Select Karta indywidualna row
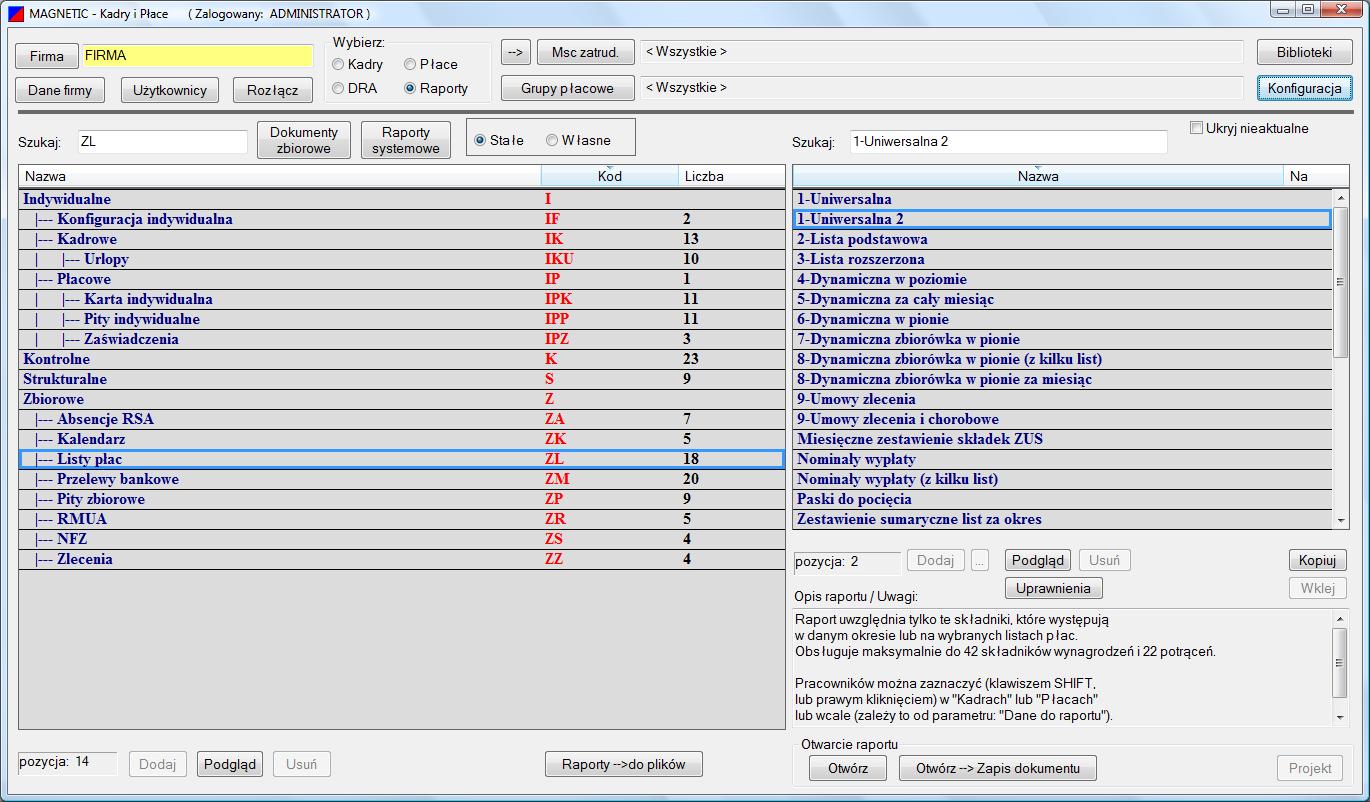The height and width of the screenshot is (802, 1370). coord(401,299)
